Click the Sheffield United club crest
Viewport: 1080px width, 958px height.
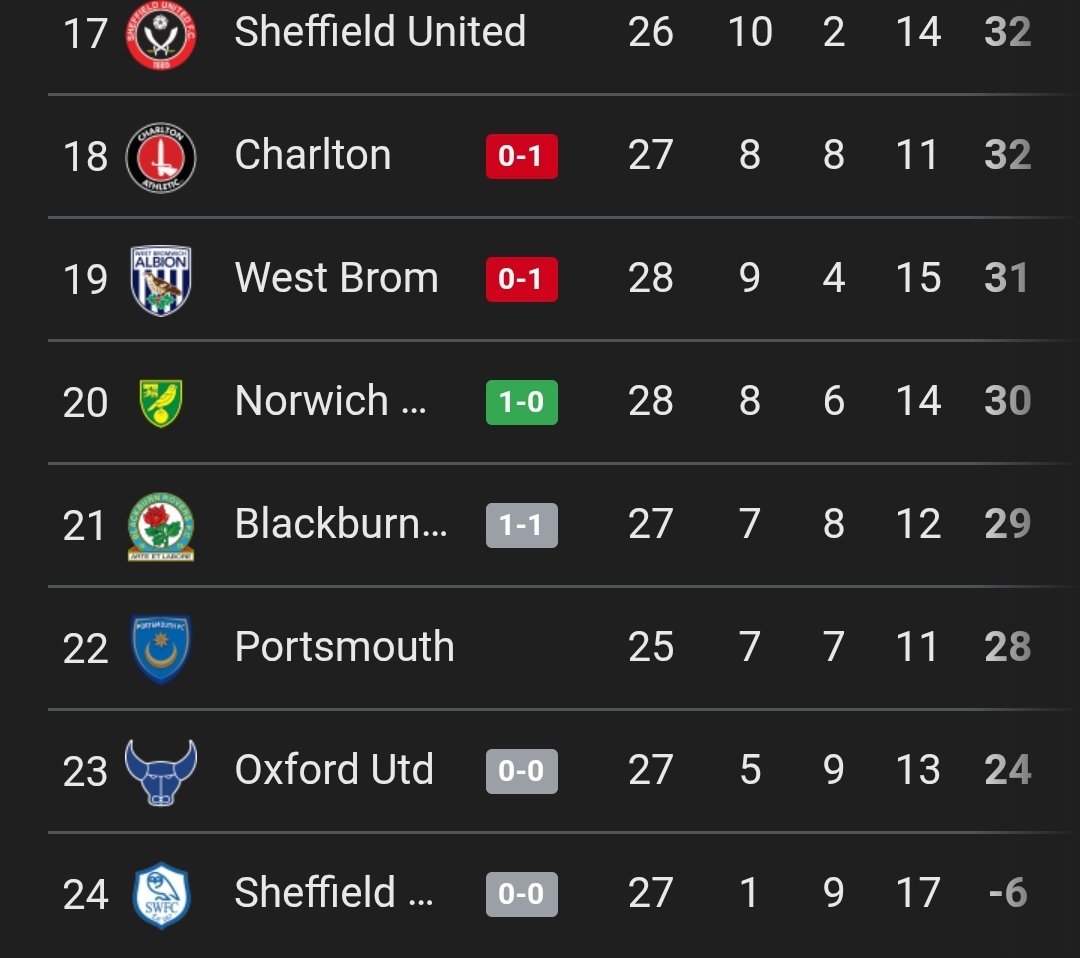(161, 35)
